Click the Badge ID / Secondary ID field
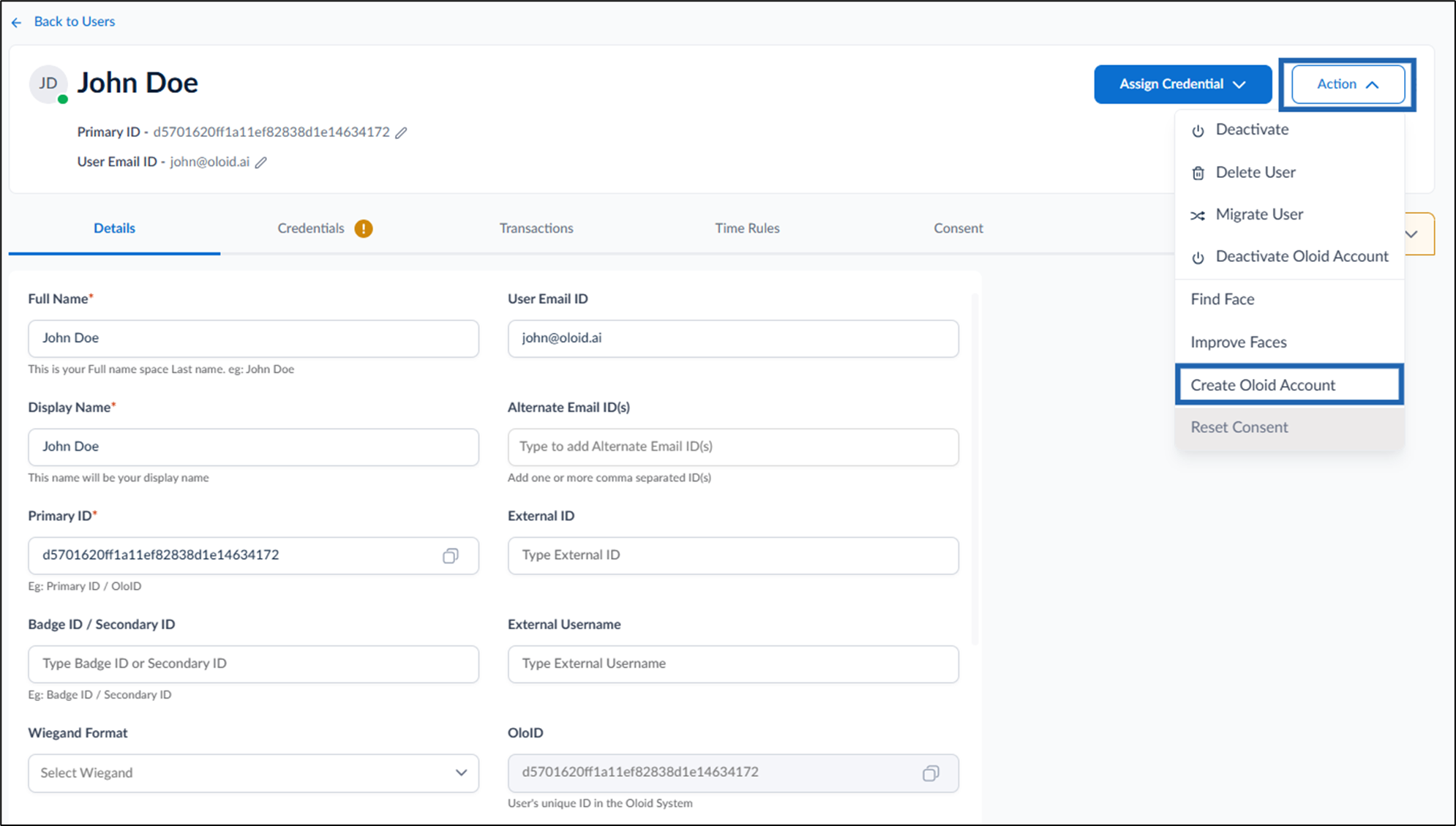This screenshot has width=1456, height=826. click(x=253, y=664)
